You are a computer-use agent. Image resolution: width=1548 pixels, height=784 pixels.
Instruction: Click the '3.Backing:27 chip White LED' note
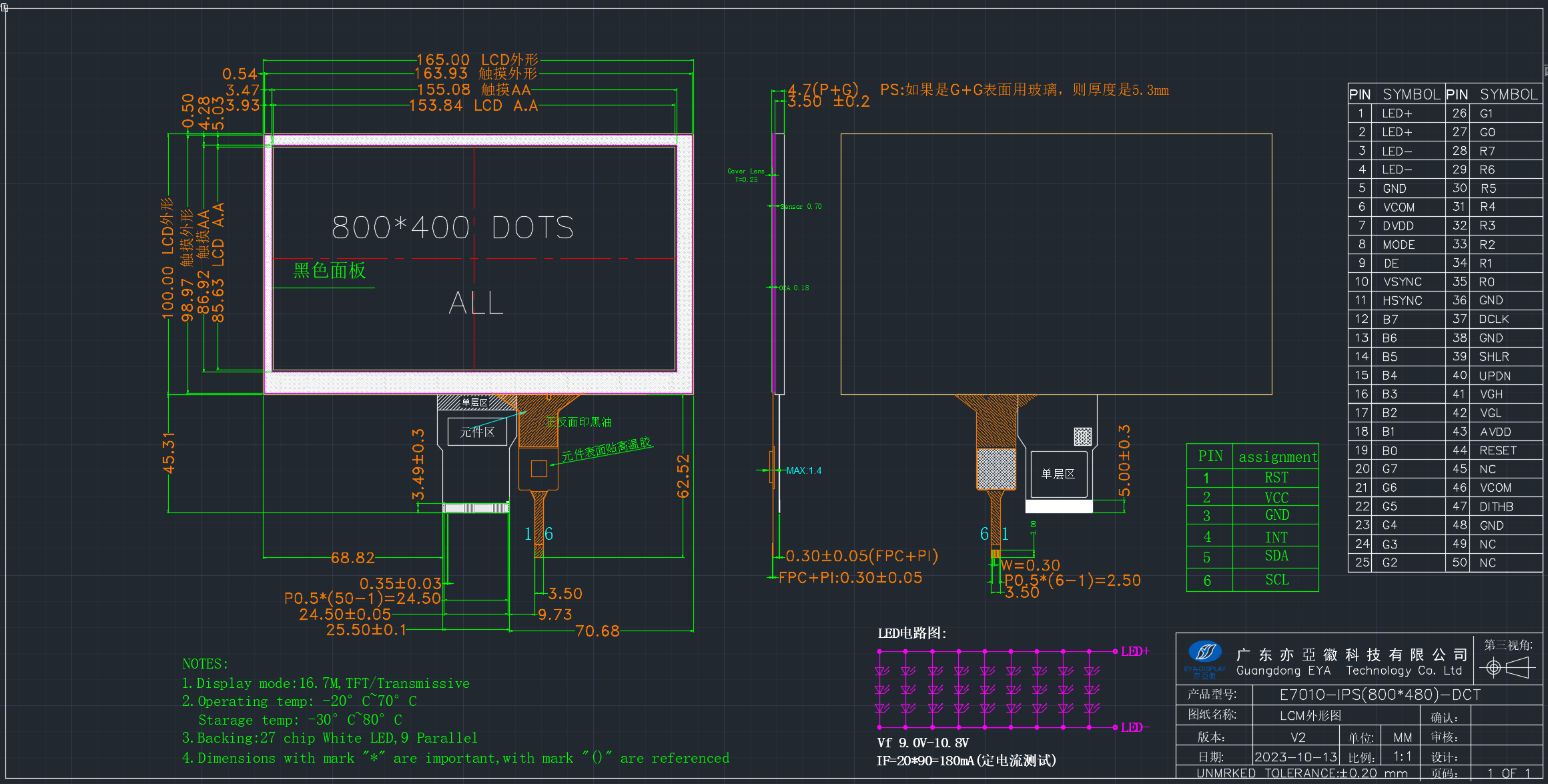coord(330,738)
